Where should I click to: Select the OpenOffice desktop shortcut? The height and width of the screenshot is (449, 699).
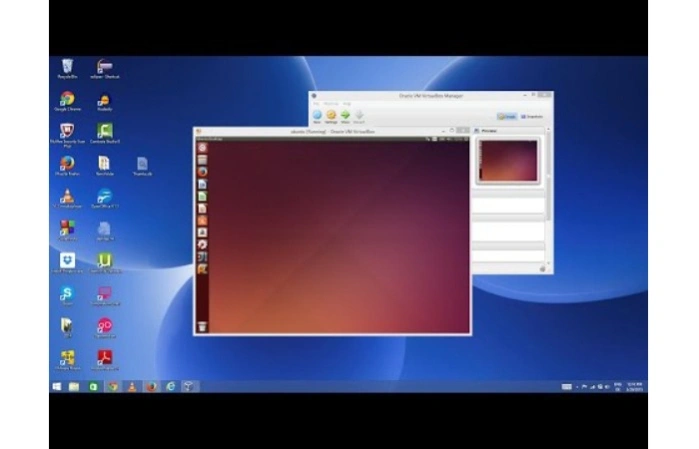click(105, 198)
